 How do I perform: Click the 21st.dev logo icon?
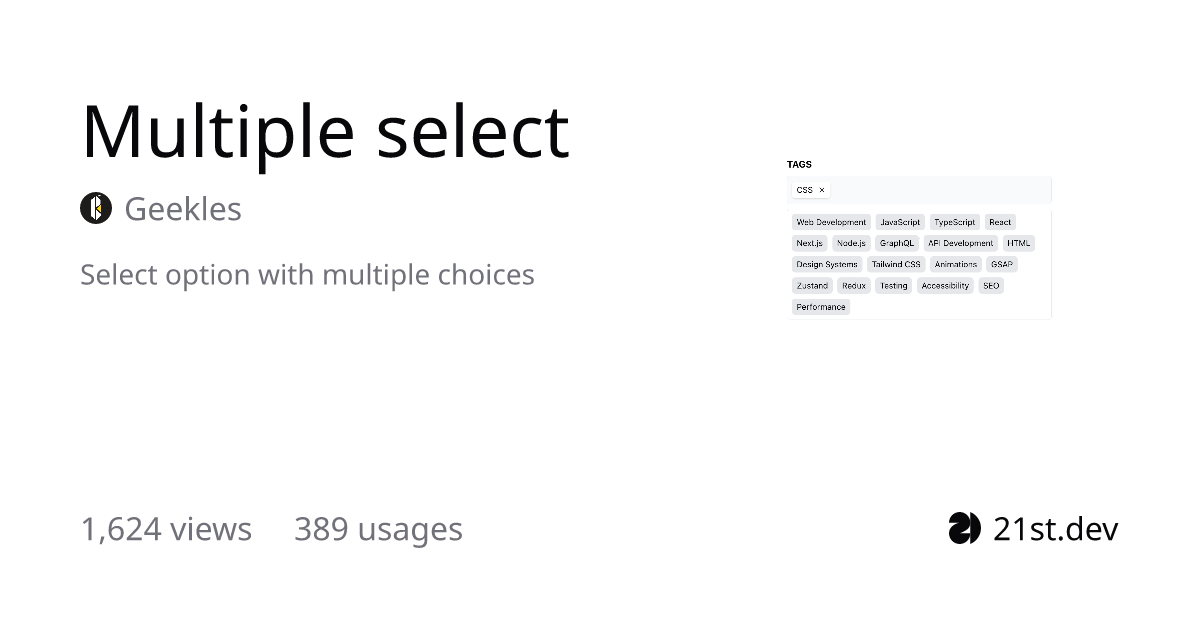click(965, 528)
